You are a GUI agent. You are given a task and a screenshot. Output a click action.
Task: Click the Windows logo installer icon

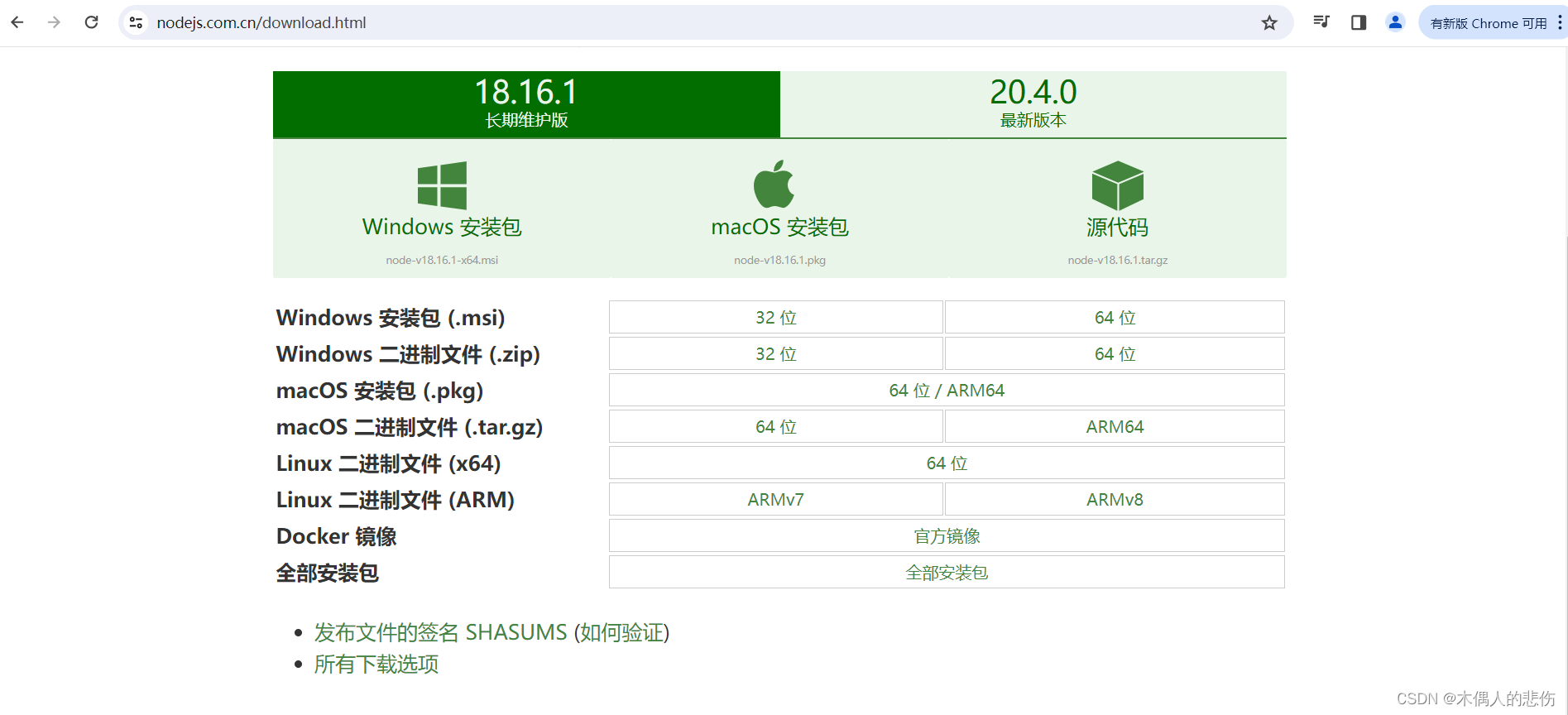tap(442, 185)
